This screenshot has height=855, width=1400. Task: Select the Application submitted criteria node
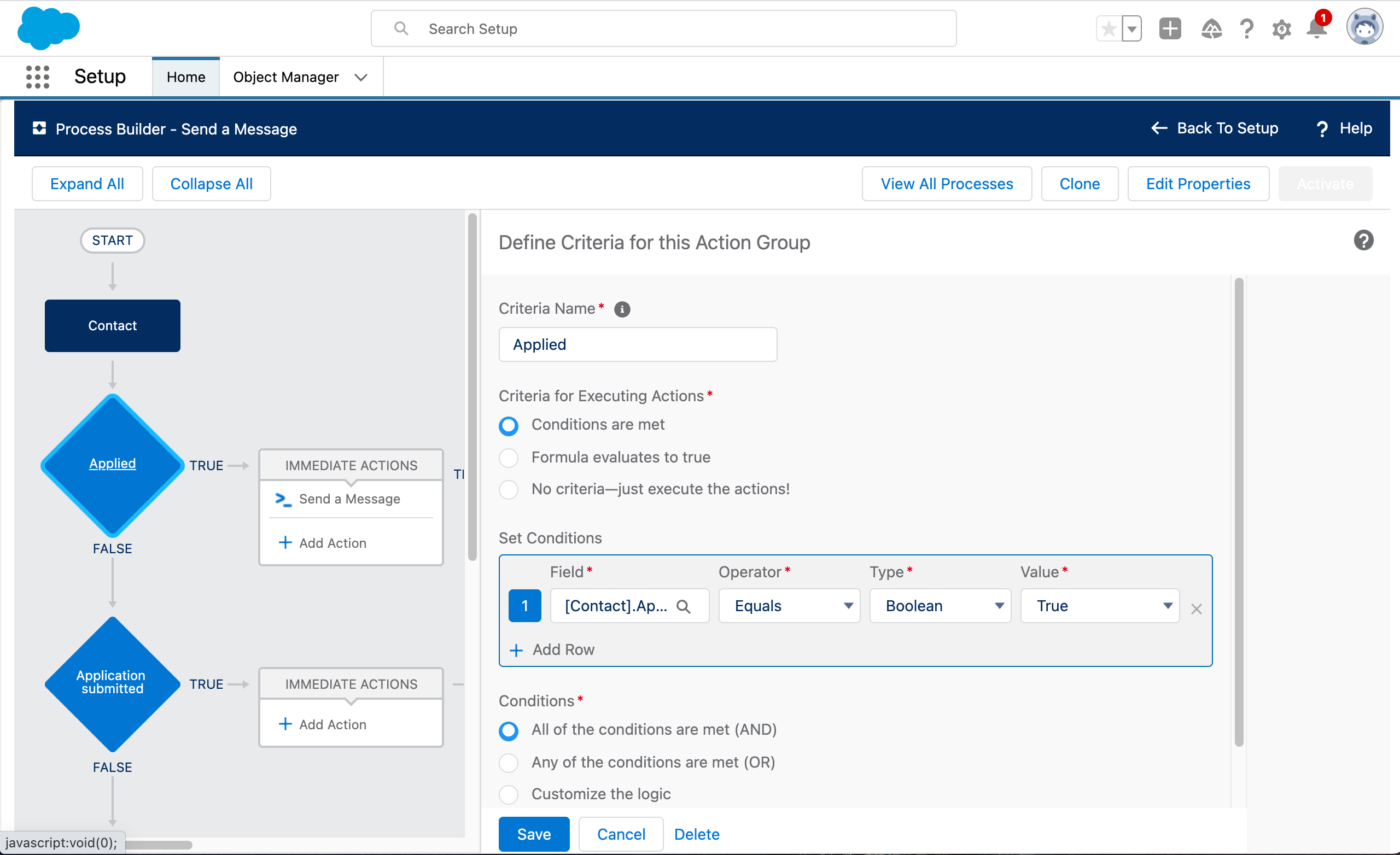[x=113, y=683]
